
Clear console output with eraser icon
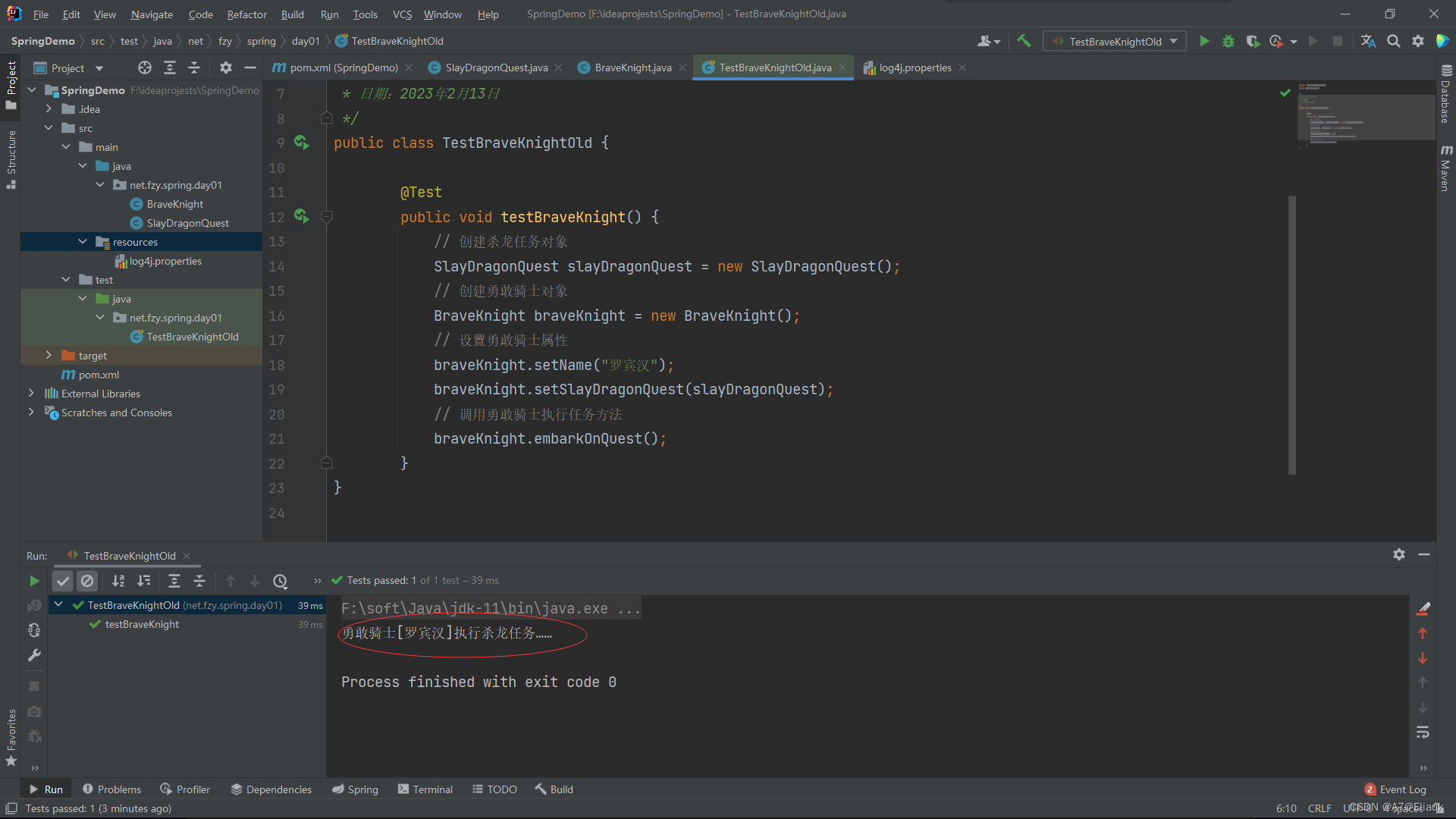pyautogui.click(x=1423, y=608)
